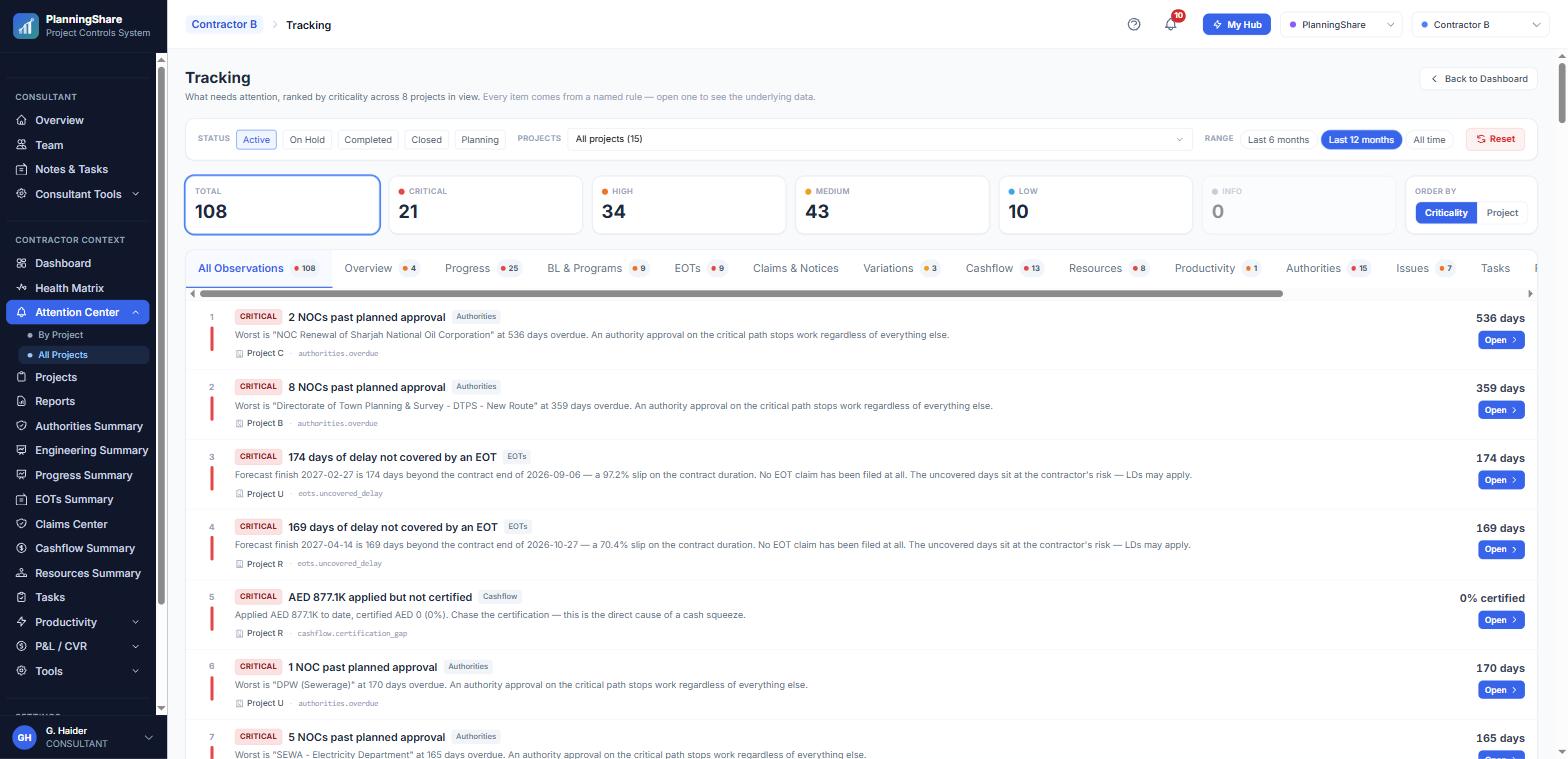Screen dimensions: 1568x759
Task: Click the Claims Center shield icon
Action: pyautogui.click(x=22, y=524)
